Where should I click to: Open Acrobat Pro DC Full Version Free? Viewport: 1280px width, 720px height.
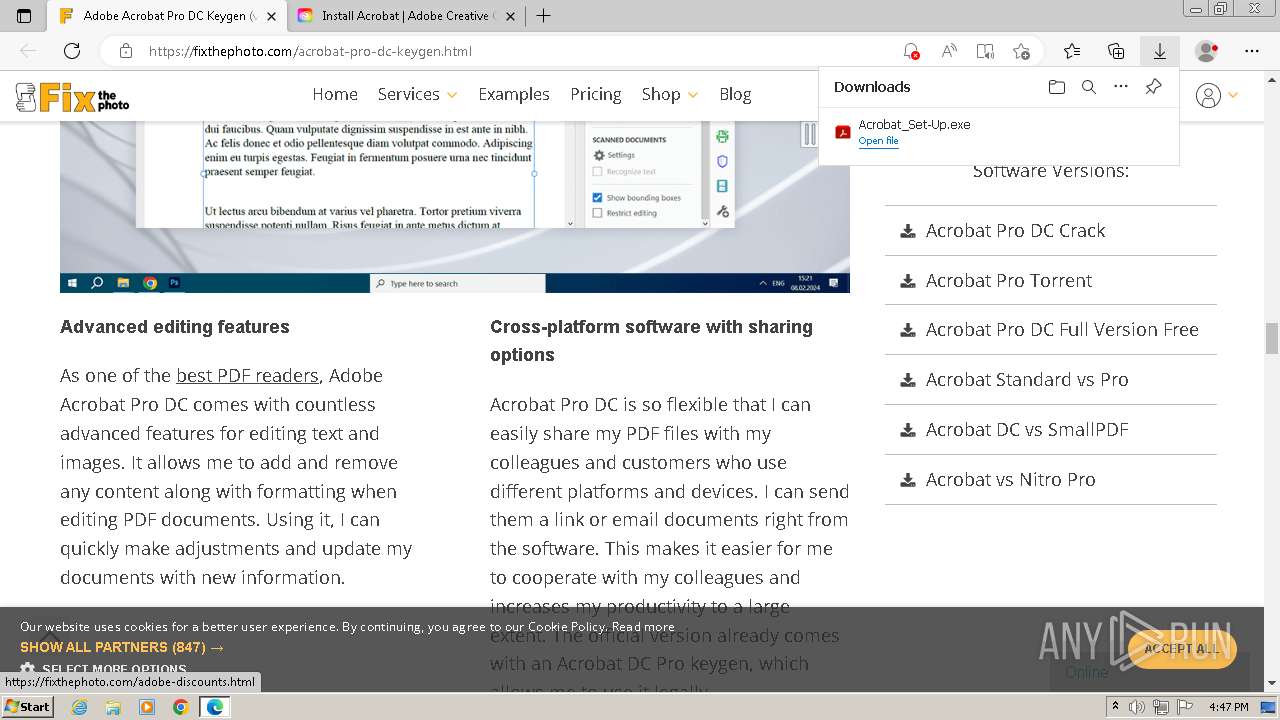click(1062, 329)
